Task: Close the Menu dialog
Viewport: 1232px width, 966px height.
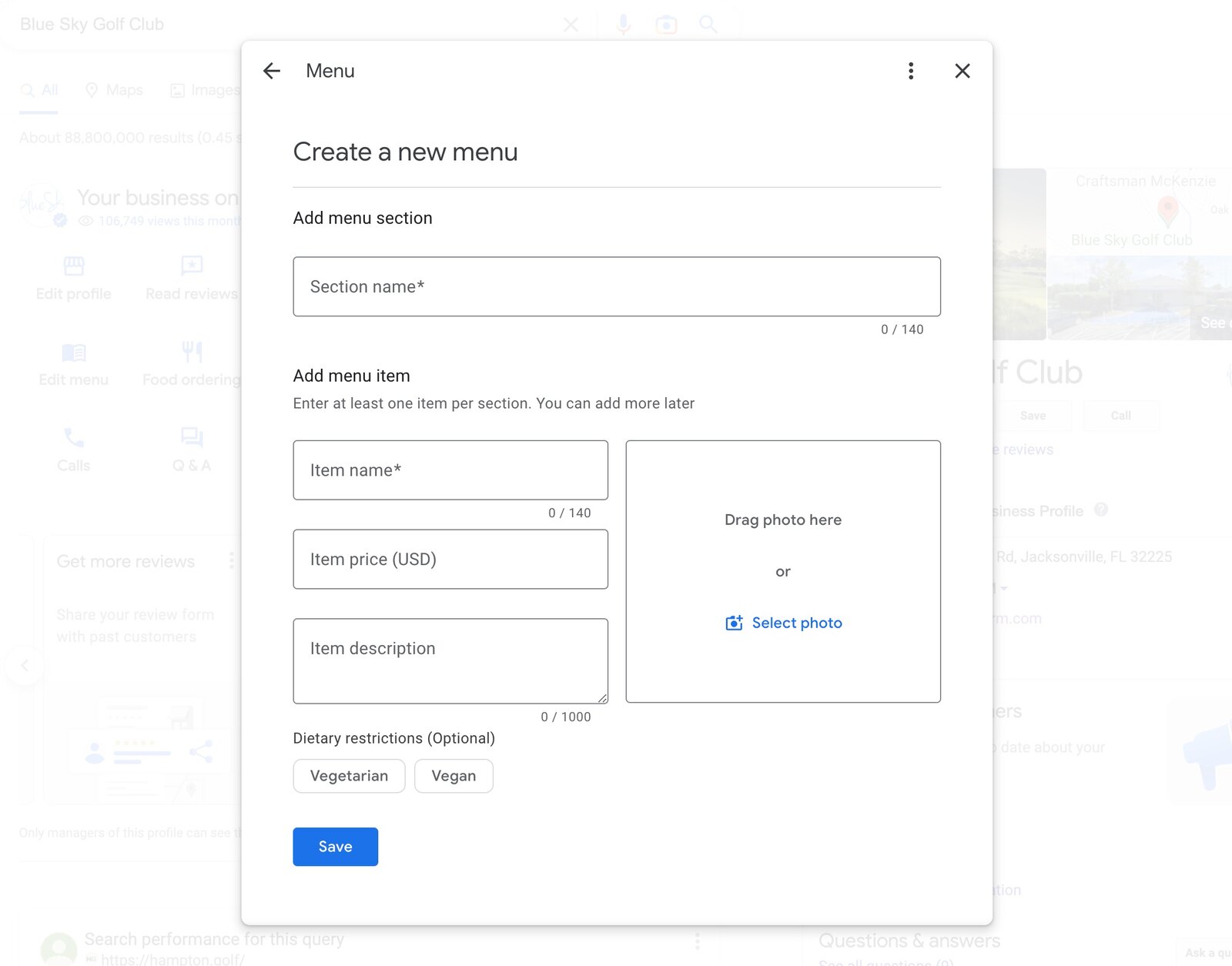Action: [x=962, y=71]
